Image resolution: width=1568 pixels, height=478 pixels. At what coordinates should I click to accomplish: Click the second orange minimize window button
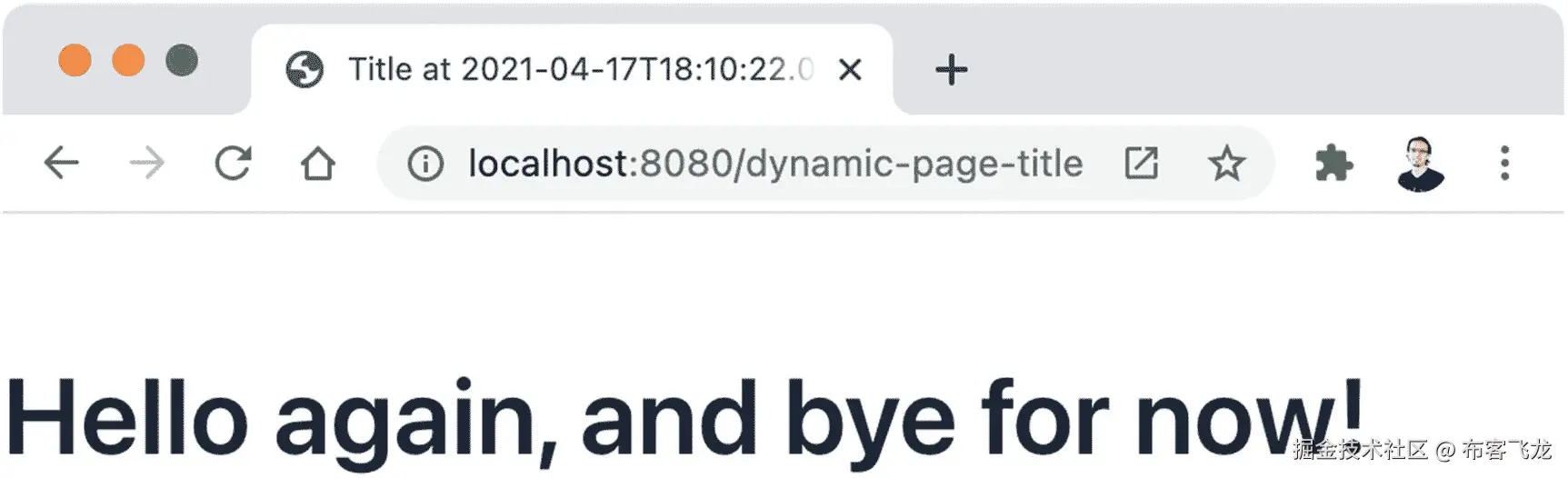(128, 60)
